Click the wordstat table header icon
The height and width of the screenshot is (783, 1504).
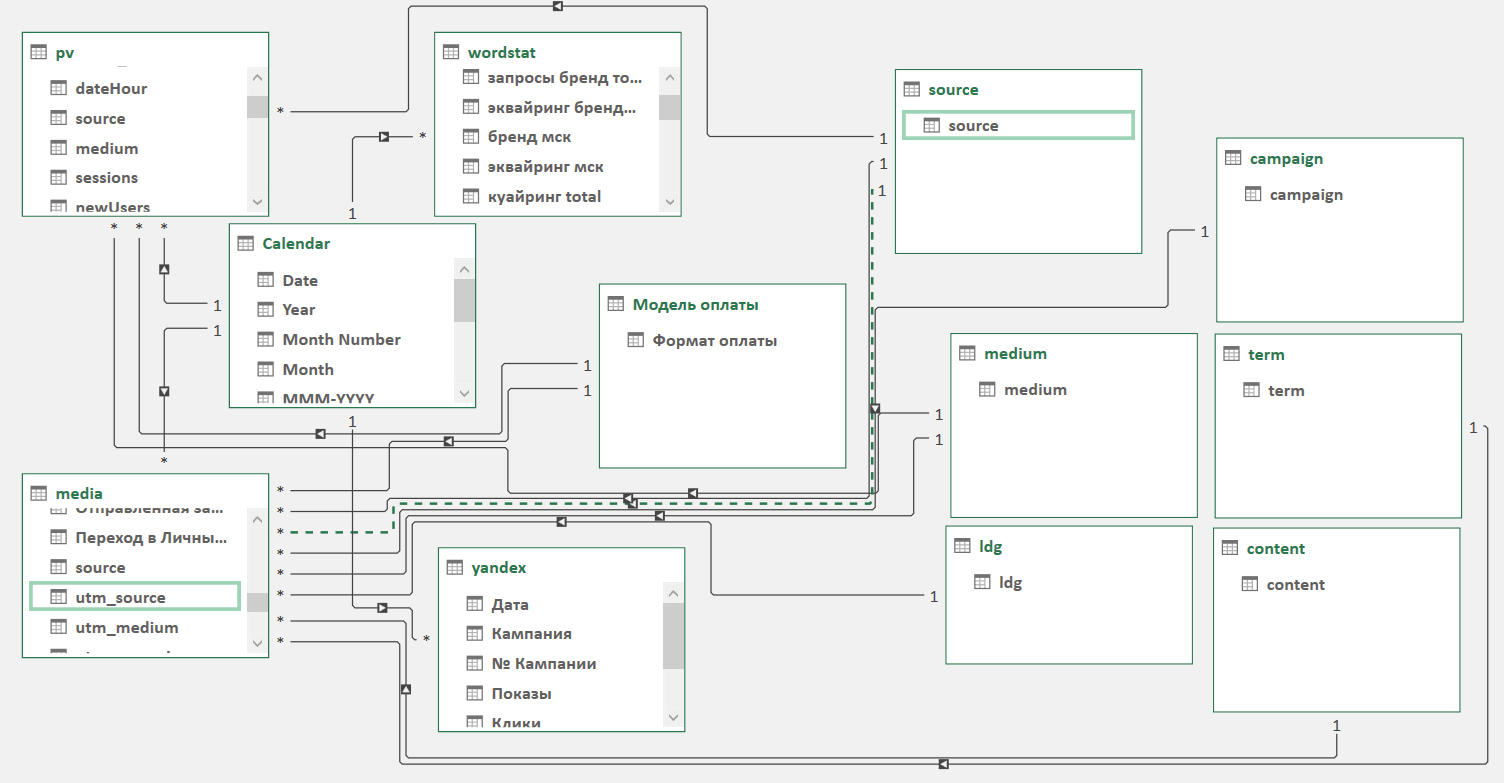click(451, 52)
